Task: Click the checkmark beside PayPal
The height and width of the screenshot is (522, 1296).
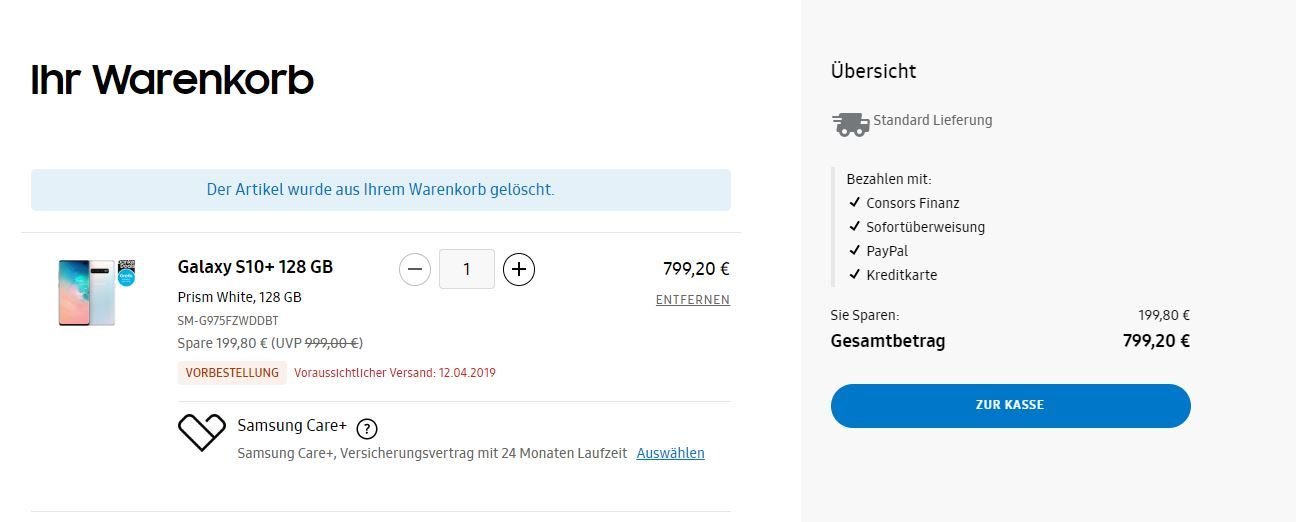Action: (x=855, y=250)
